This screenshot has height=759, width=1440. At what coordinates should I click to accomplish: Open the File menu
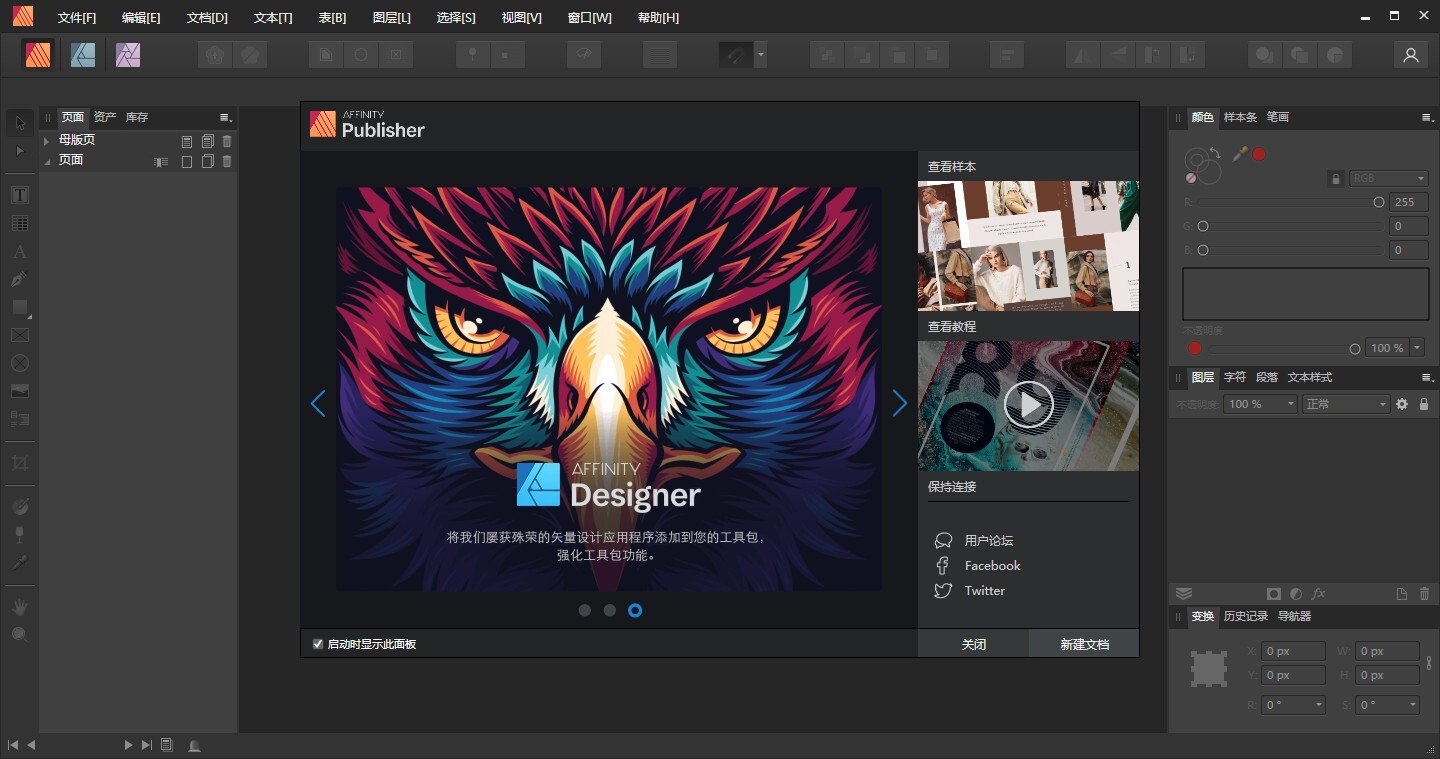(77, 18)
